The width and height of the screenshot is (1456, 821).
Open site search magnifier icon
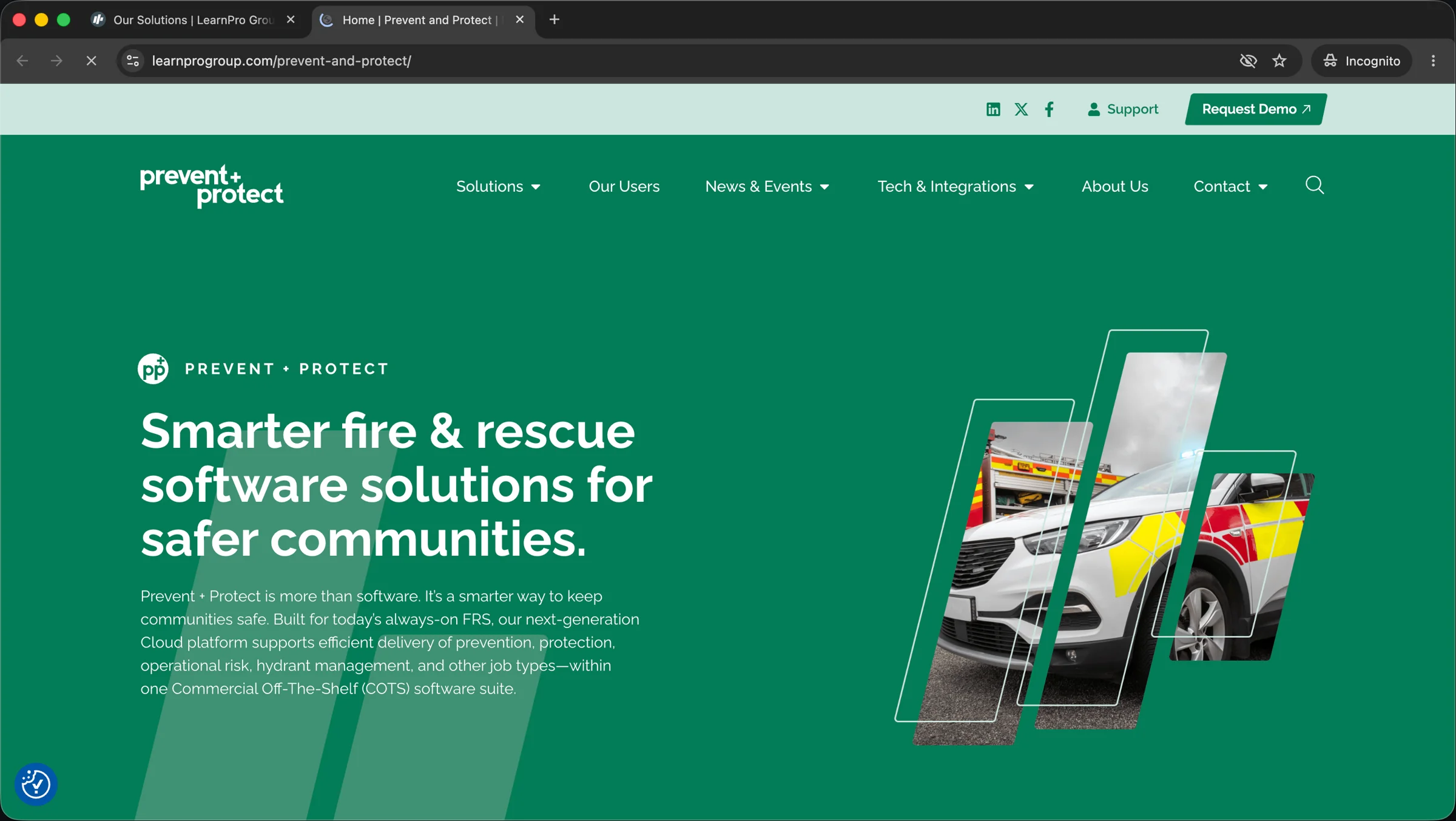[1315, 185]
